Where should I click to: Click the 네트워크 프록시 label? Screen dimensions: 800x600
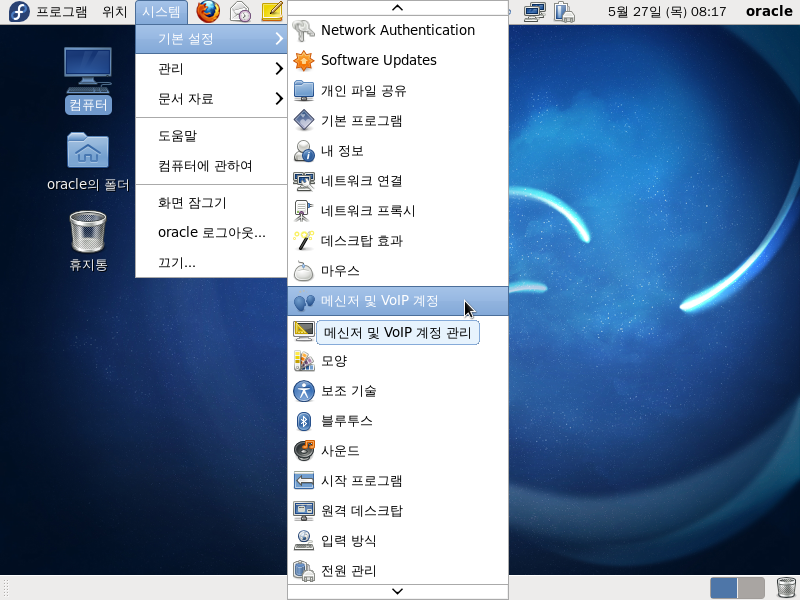[x=368, y=211]
